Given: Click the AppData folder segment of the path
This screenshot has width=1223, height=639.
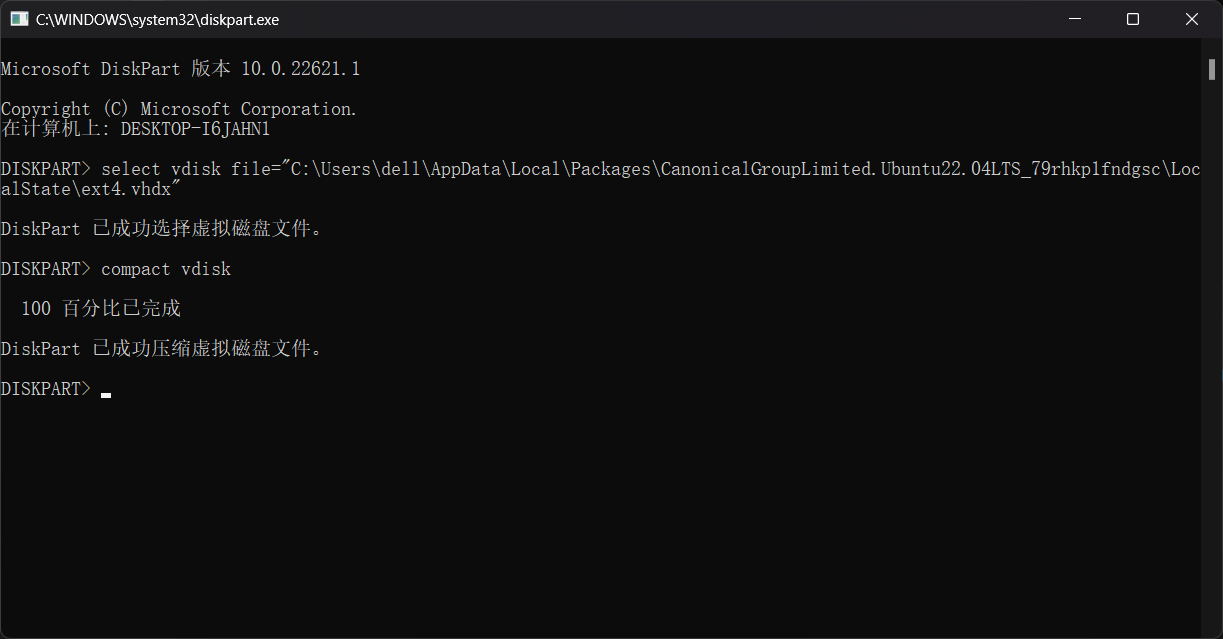Looking at the screenshot, I should 465,169.
